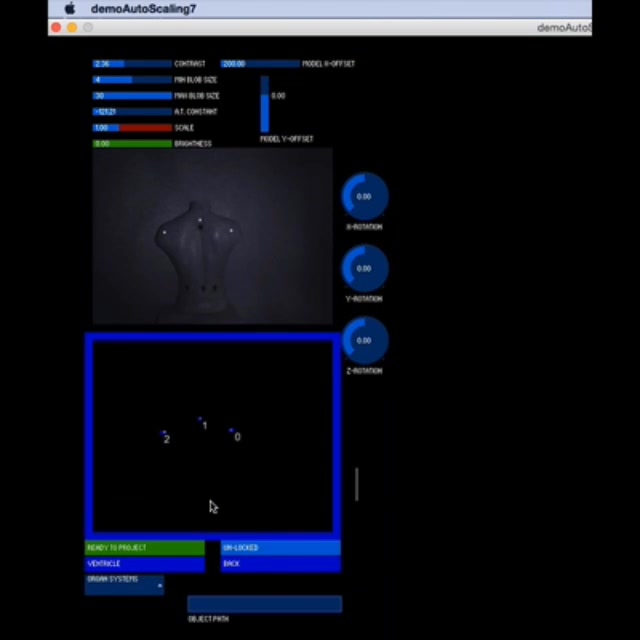This screenshot has height=640, width=640.
Task: Close the demoAutoScaling window
Action: point(56,27)
